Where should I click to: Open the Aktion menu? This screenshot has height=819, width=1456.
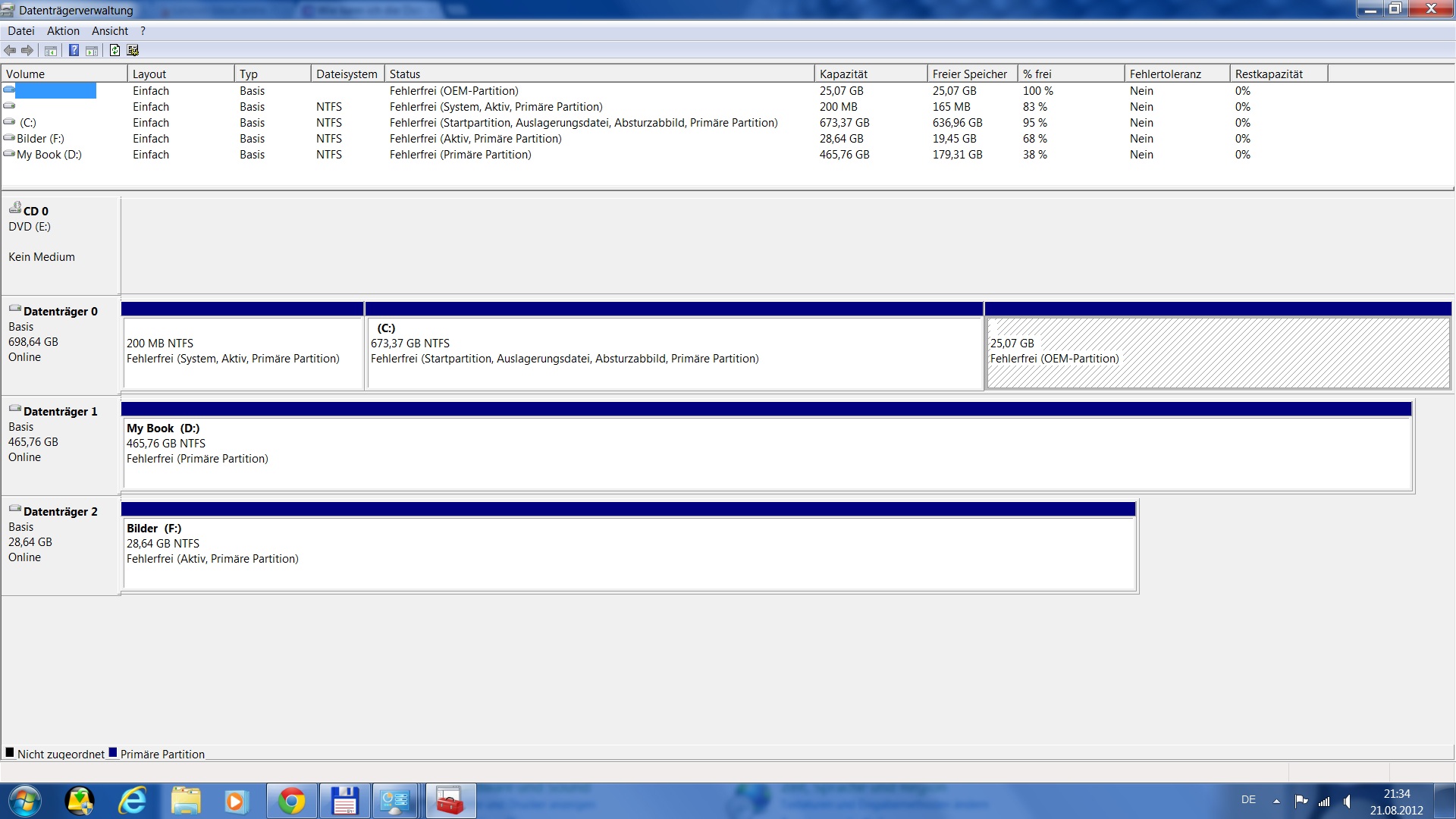tap(63, 31)
